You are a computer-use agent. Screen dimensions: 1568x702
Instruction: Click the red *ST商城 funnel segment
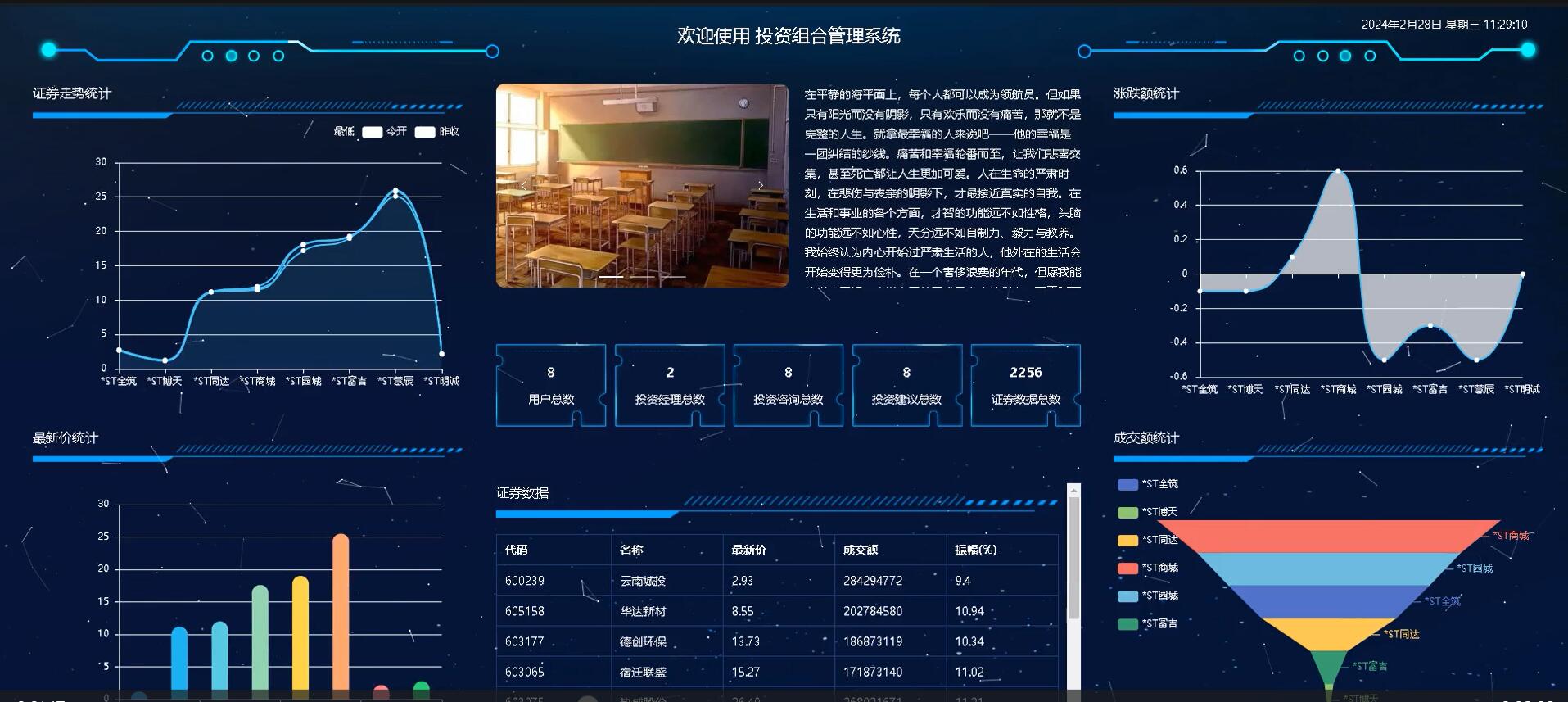[x=1328, y=536]
